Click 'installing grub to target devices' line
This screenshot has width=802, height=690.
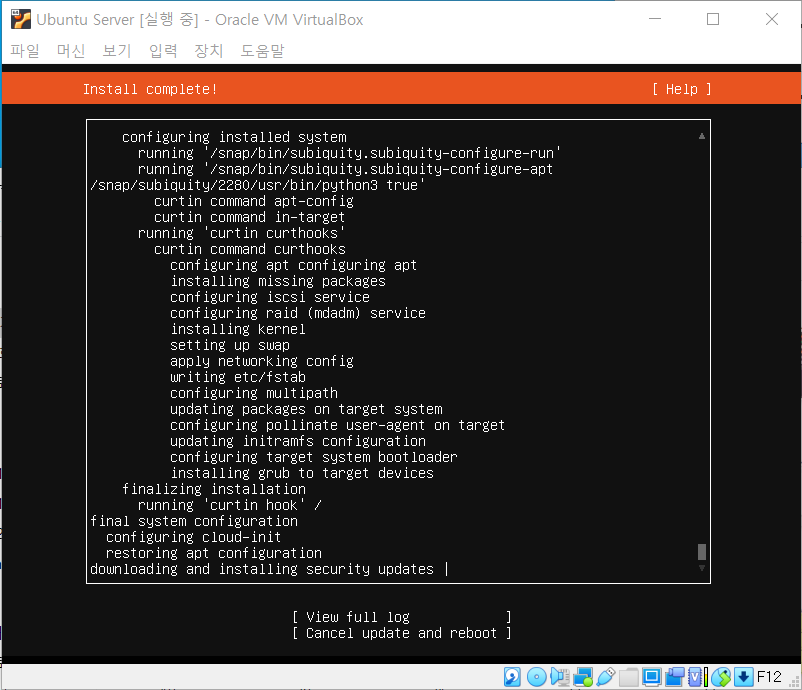[x=302, y=473]
